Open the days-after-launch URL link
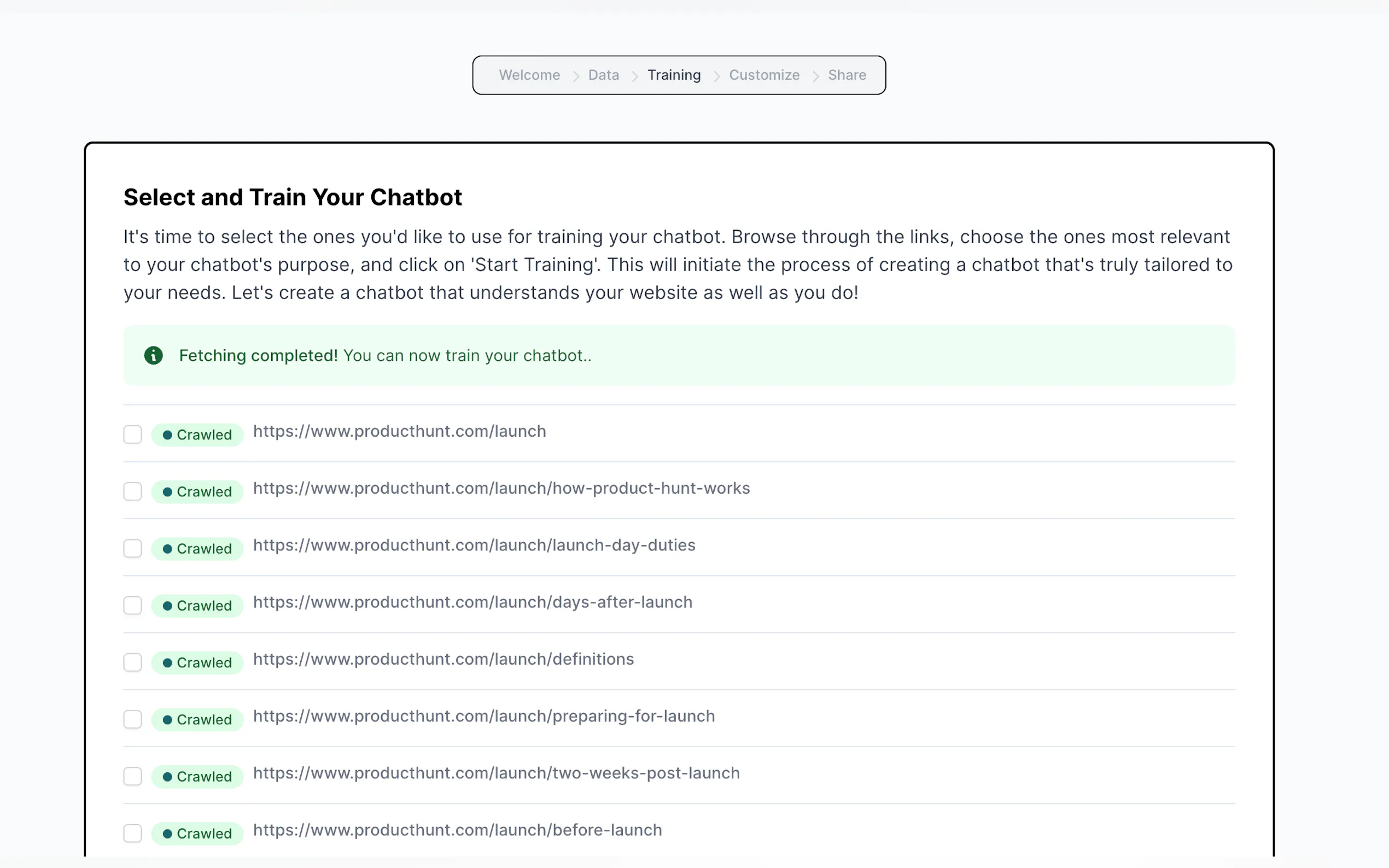1389x868 pixels. point(472,602)
